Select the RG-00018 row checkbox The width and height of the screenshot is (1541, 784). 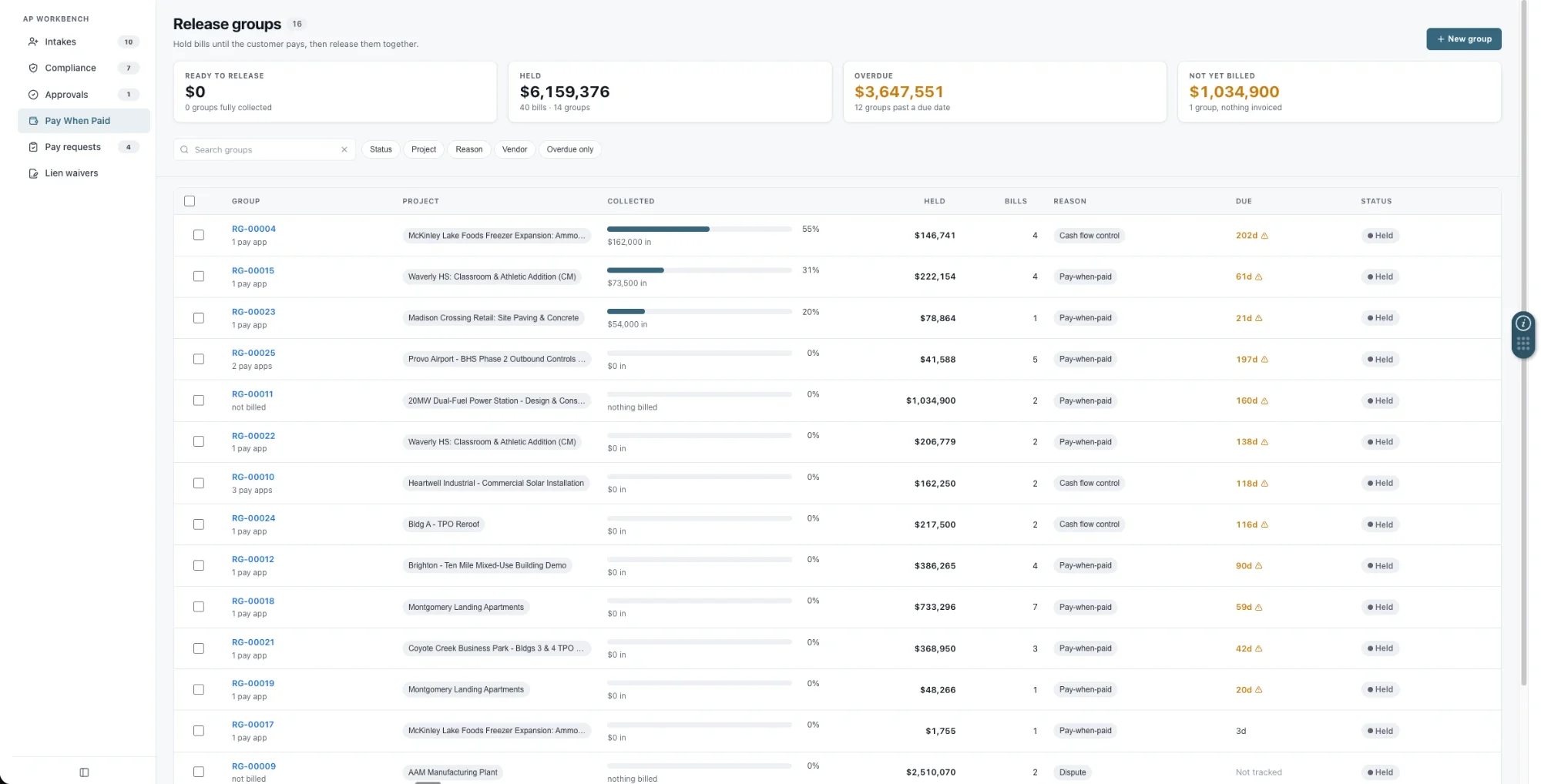199,607
